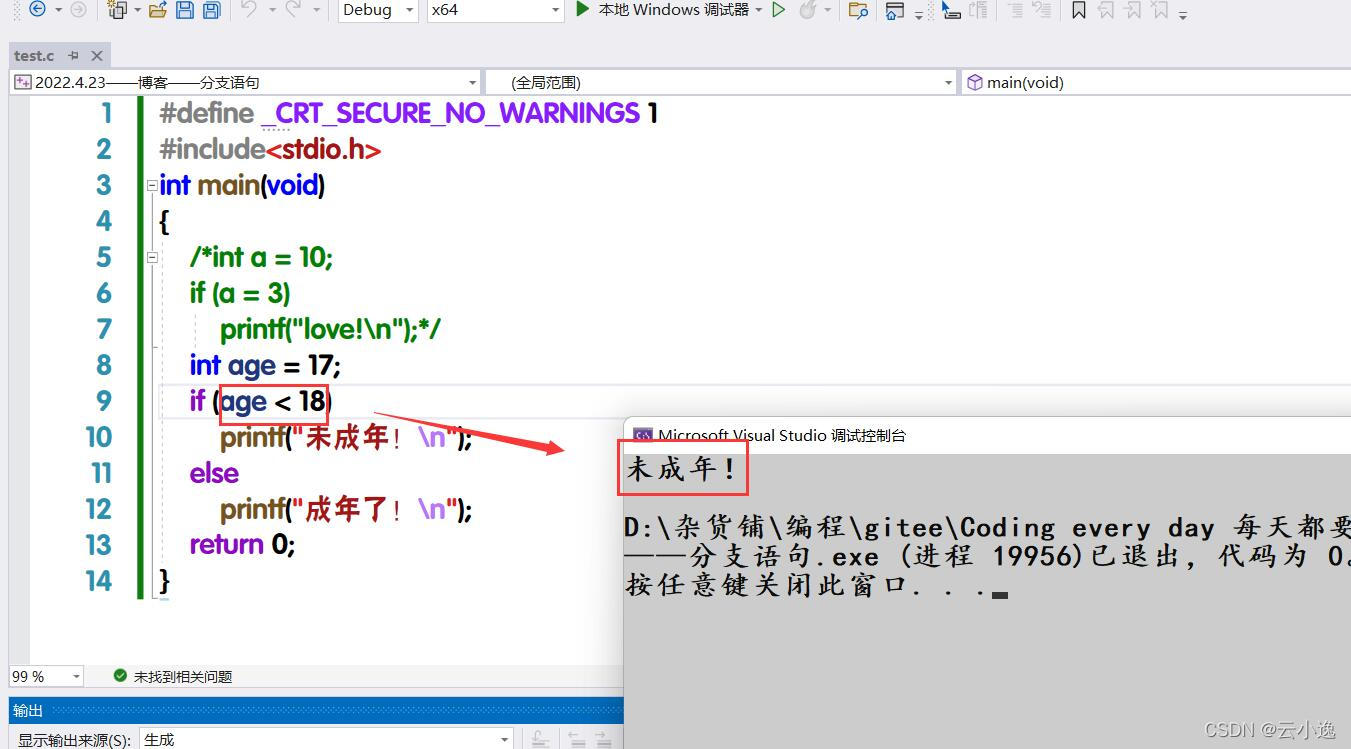Collapse the main function at line 3
The width and height of the screenshot is (1351, 749).
152,185
